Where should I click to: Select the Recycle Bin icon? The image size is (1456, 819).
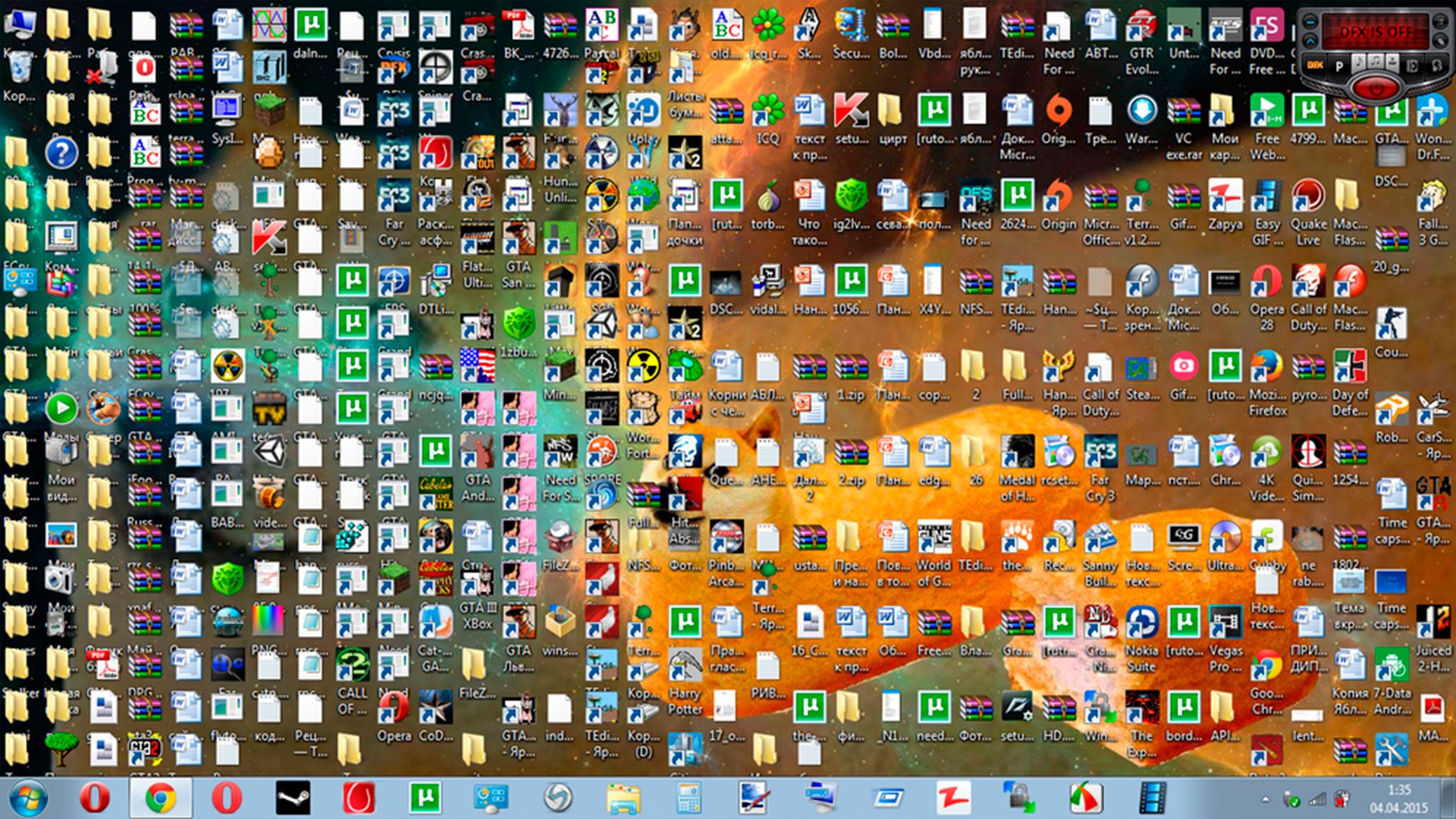pyautogui.click(x=20, y=68)
